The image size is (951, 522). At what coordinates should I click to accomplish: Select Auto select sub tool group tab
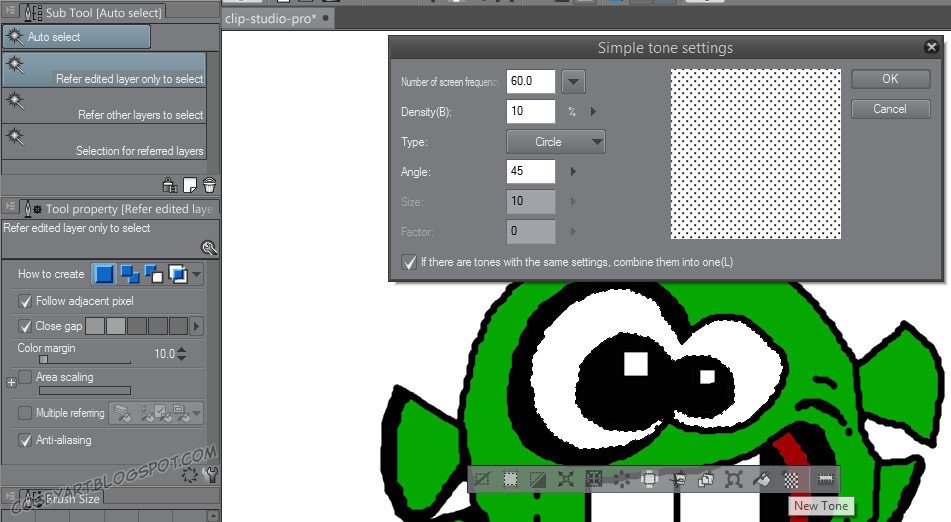76,37
